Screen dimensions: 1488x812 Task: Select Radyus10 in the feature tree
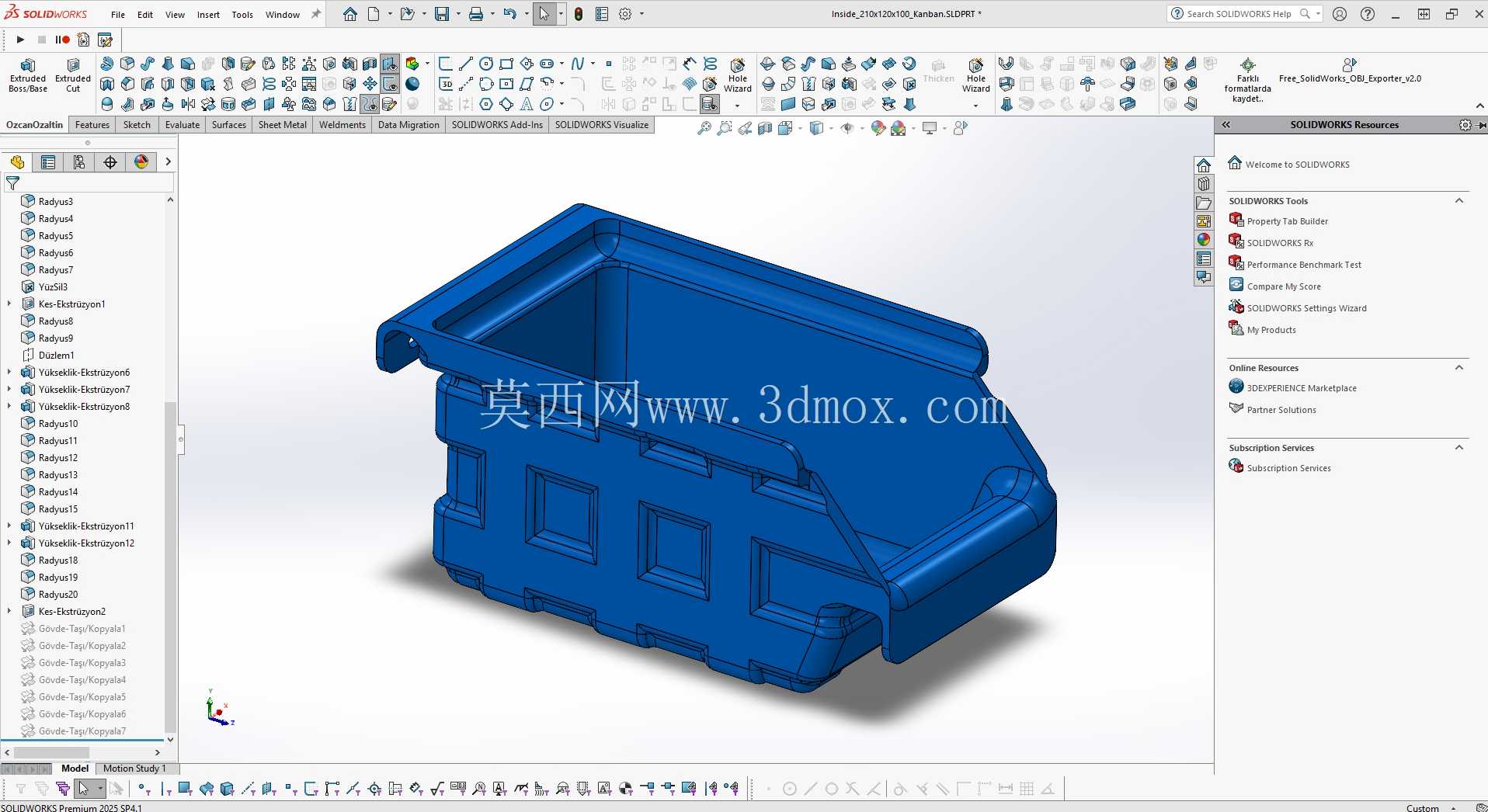click(x=58, y=423)
